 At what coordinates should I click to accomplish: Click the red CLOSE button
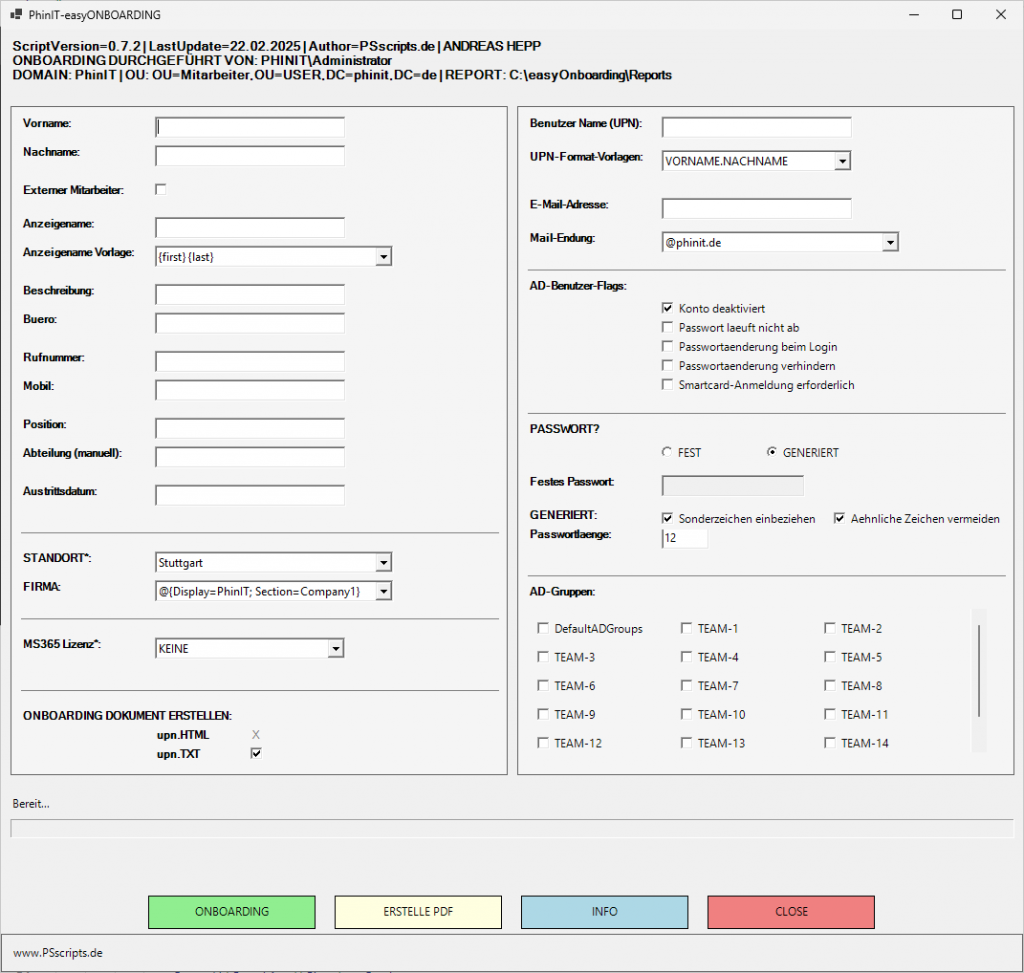point(791,912)
